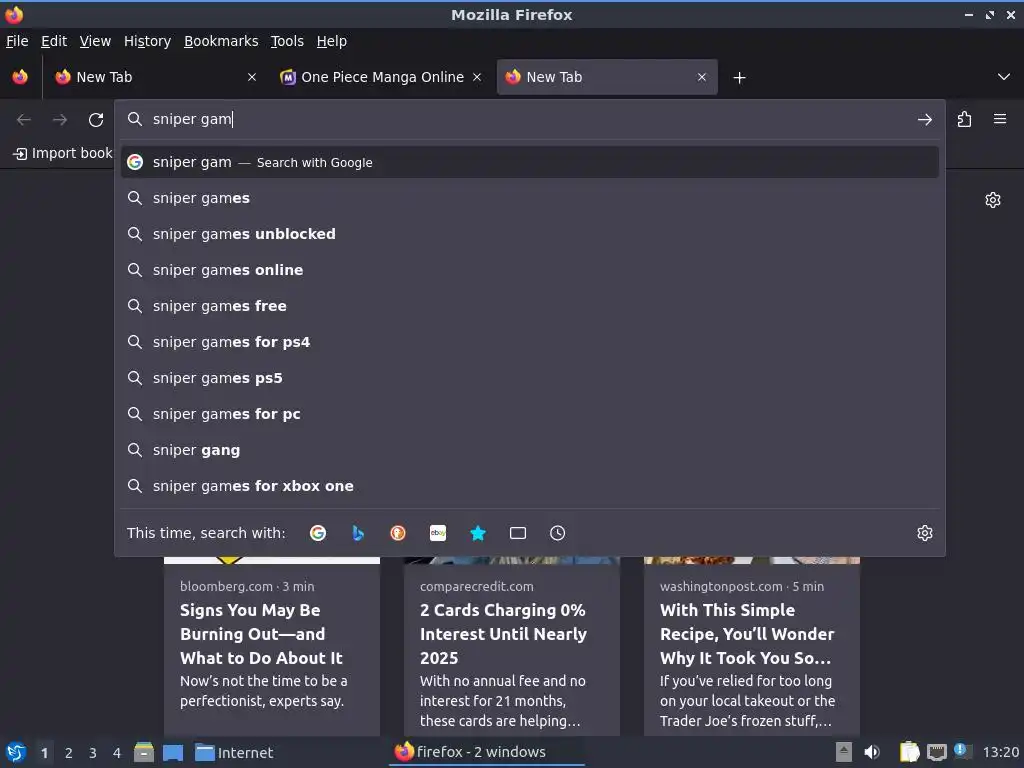This screenshot has height=768, width=1024.
Task: Click 'firefox - 2 windows' taskbar entry
Action: (x=487, y=752)
